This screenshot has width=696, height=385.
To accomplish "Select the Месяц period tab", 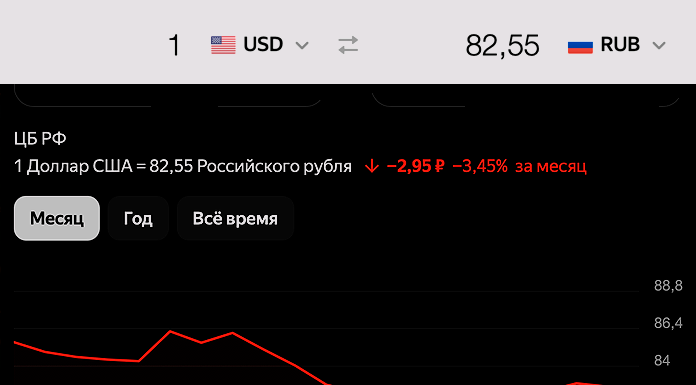I will click(57, 218).
